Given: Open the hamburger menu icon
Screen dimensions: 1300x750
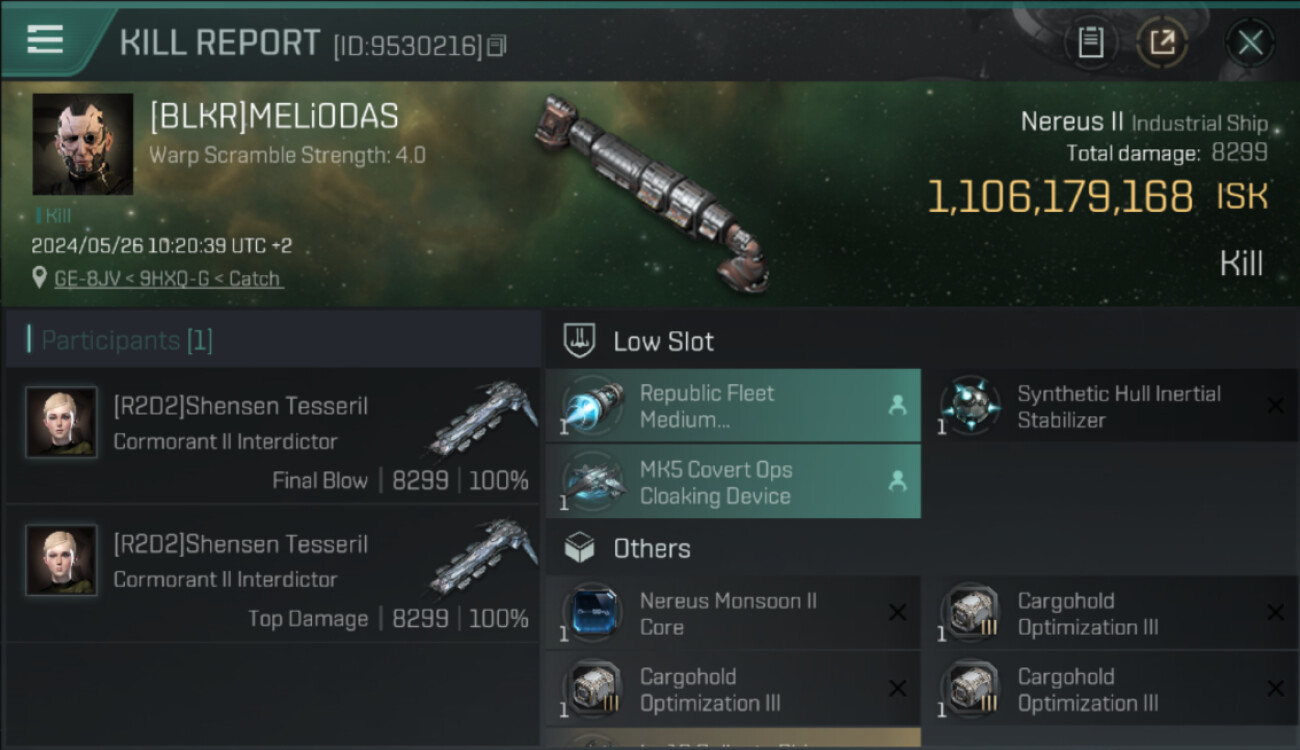Looking at the screenshot, I should coord(45,39).
